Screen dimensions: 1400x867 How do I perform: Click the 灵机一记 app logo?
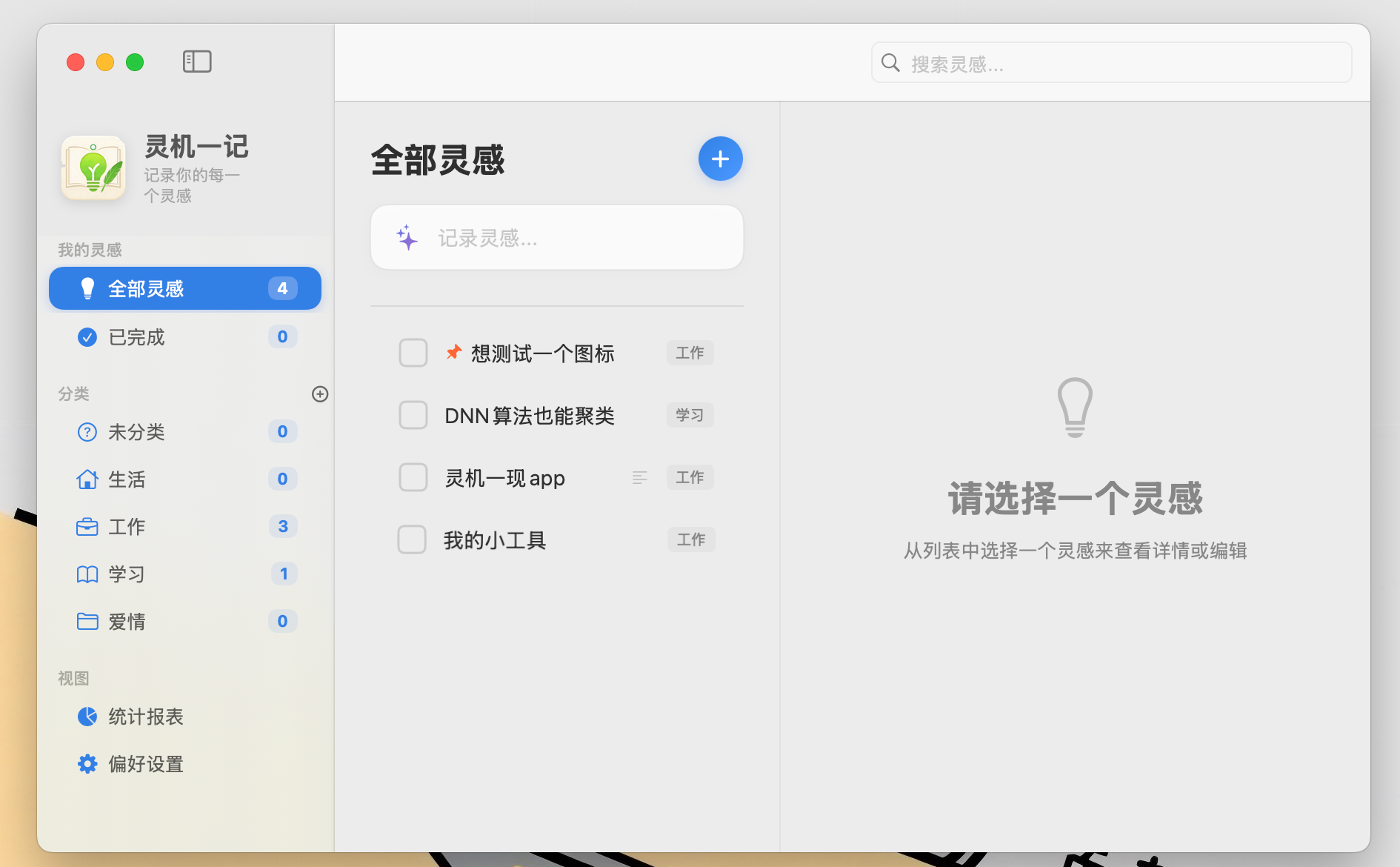tap(93, 168)
